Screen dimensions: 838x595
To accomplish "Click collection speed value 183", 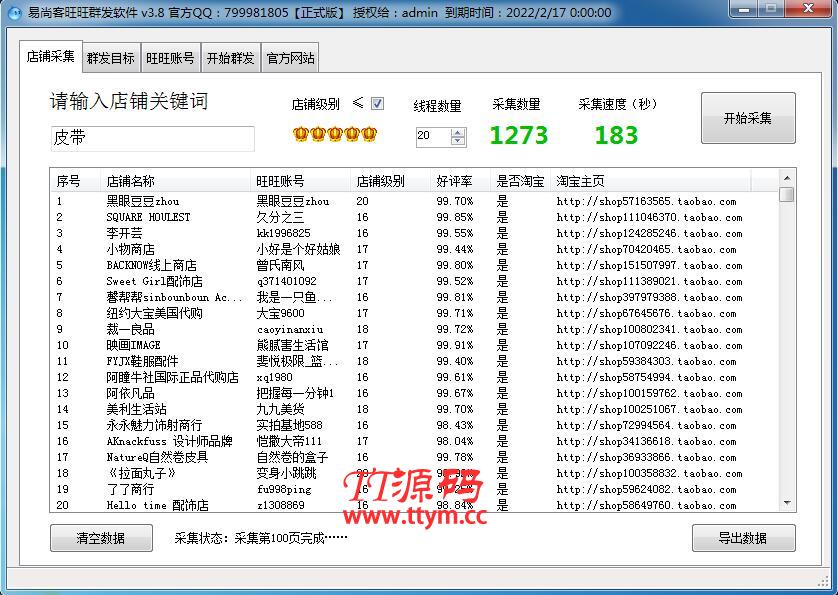I will point(616,135).
